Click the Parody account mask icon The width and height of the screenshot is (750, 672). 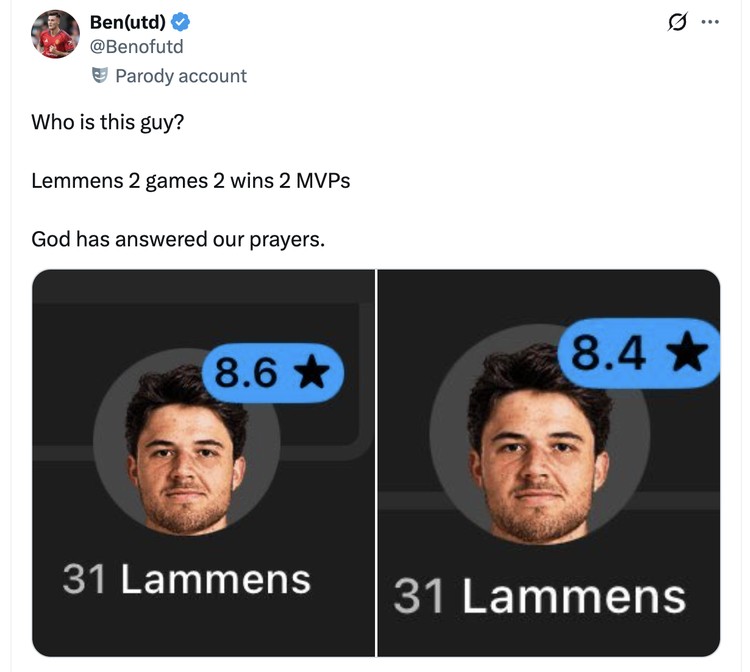pos(99,75)
